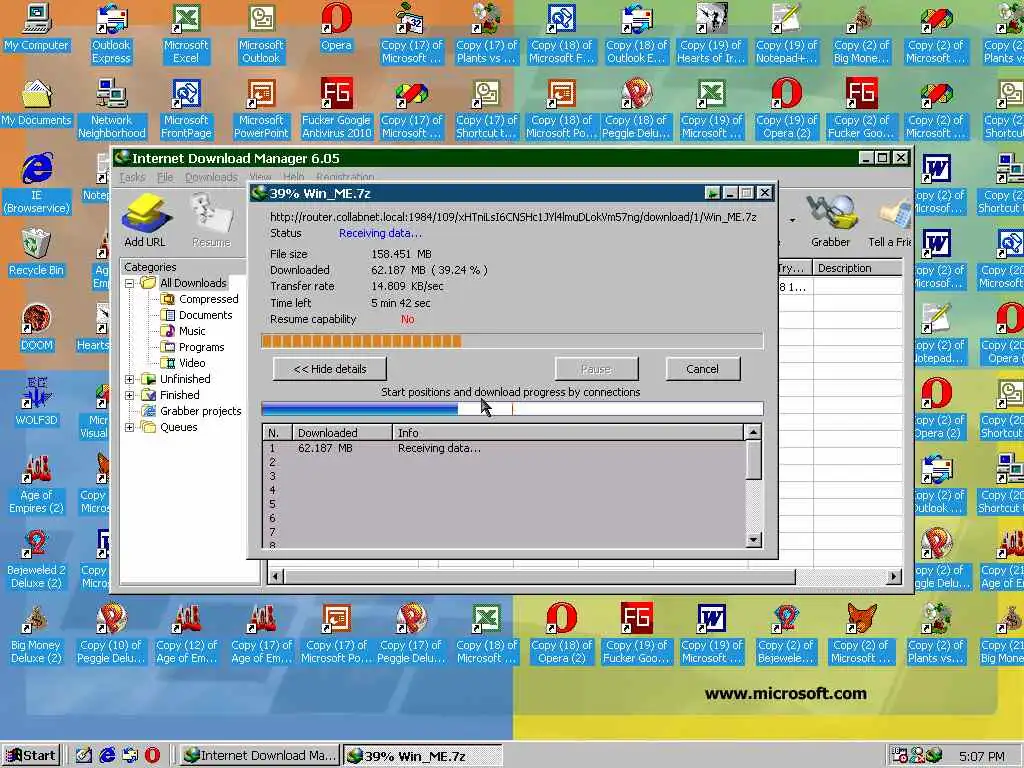Select the WOLF3D desktop icon
The height and width of the screenshot is (768, 1024).
[37, 403]
